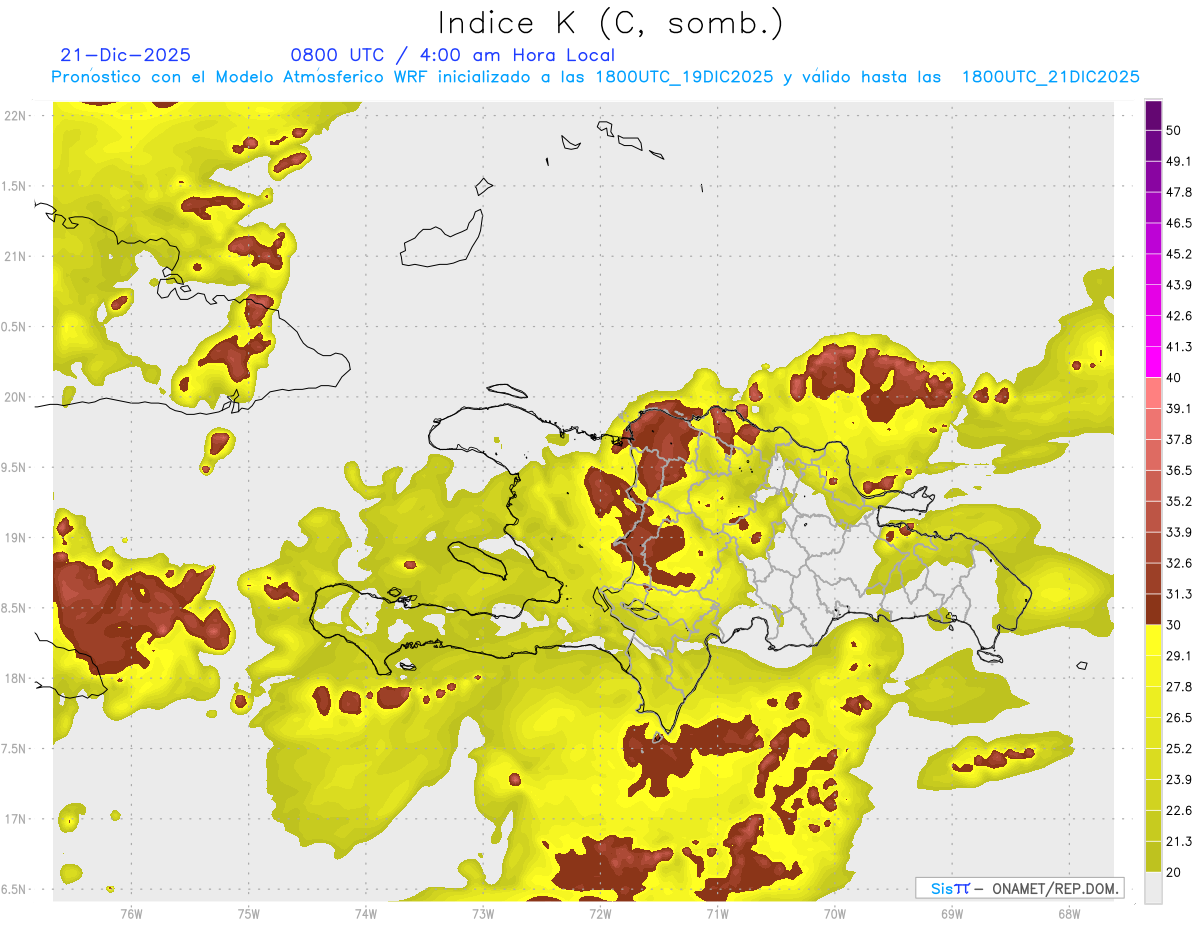Viewport: 1200px width, 927px height.
Task: Click the colorbar value '26.5'
Action: click(x=1178, y=718)
